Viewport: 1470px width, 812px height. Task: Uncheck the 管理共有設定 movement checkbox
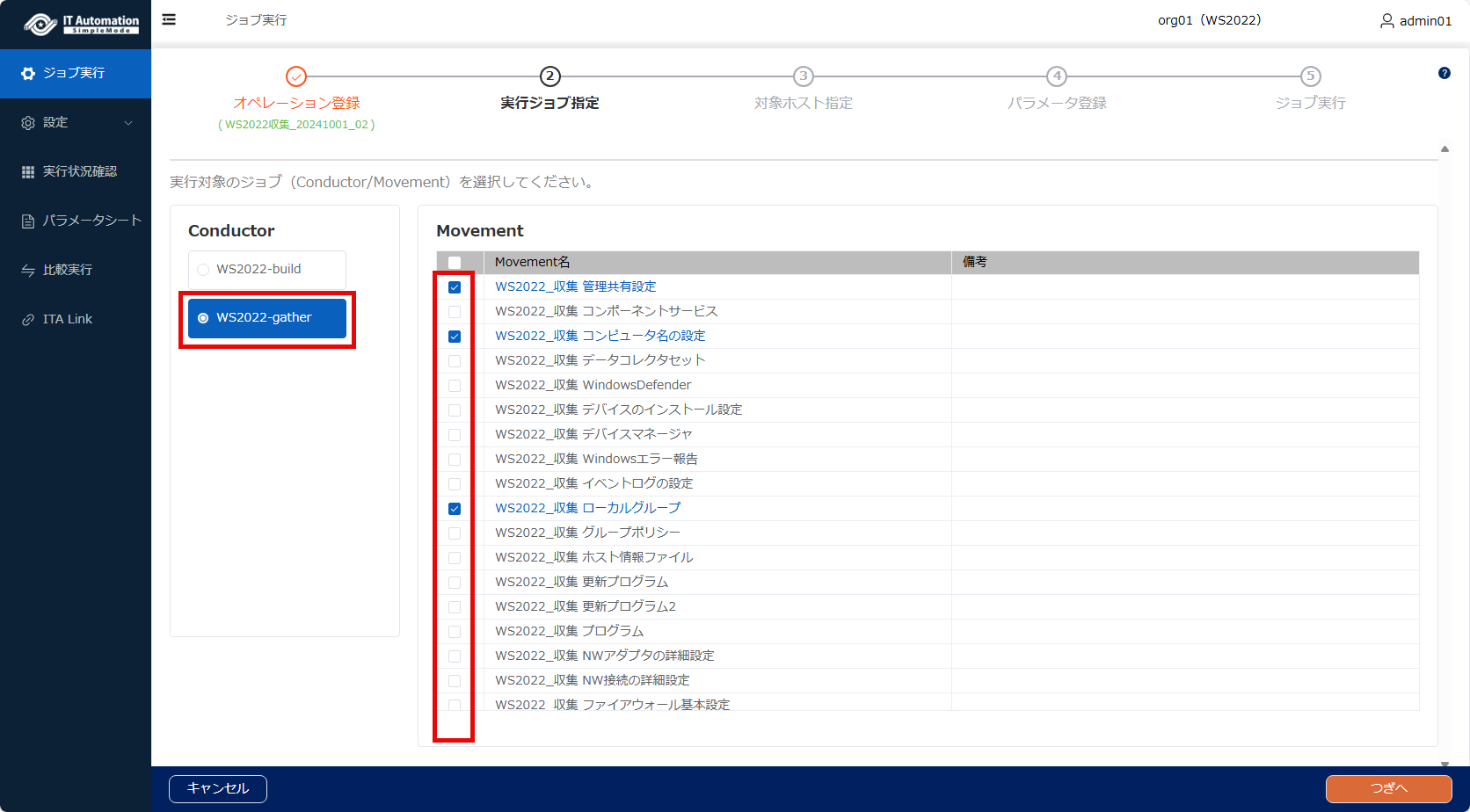click(x=455, y=287)
